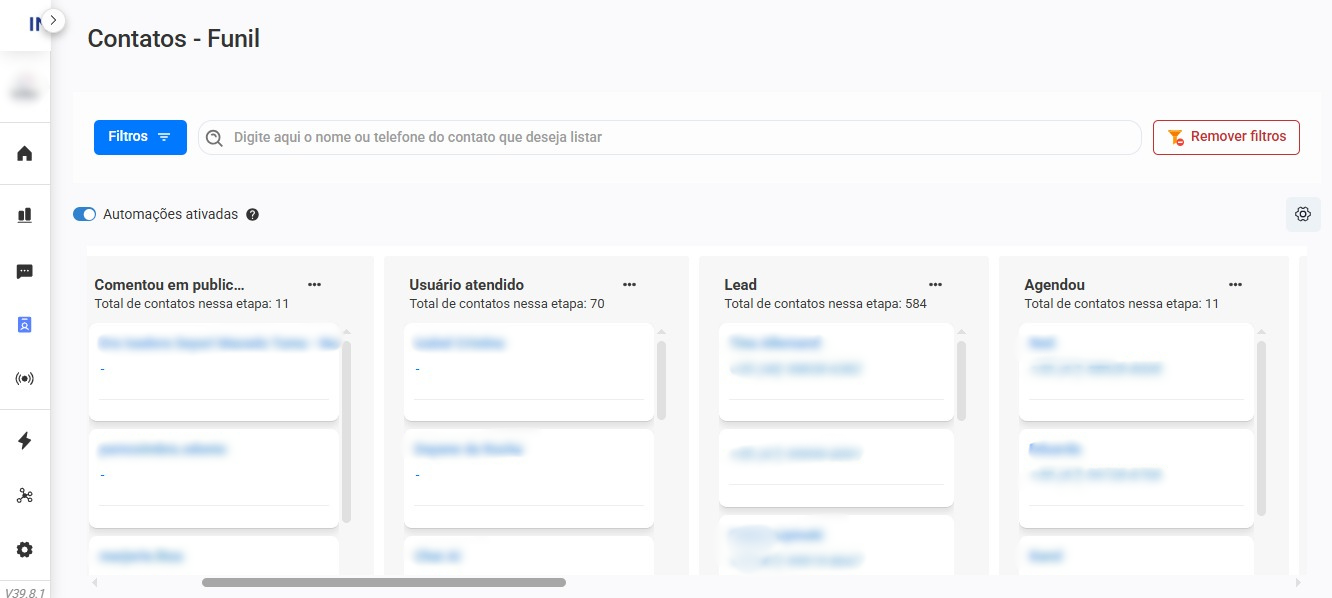Open funnel settings gear above the columns
The height and width of the screenshot is (598, 1332).
tap(1303, 214)
